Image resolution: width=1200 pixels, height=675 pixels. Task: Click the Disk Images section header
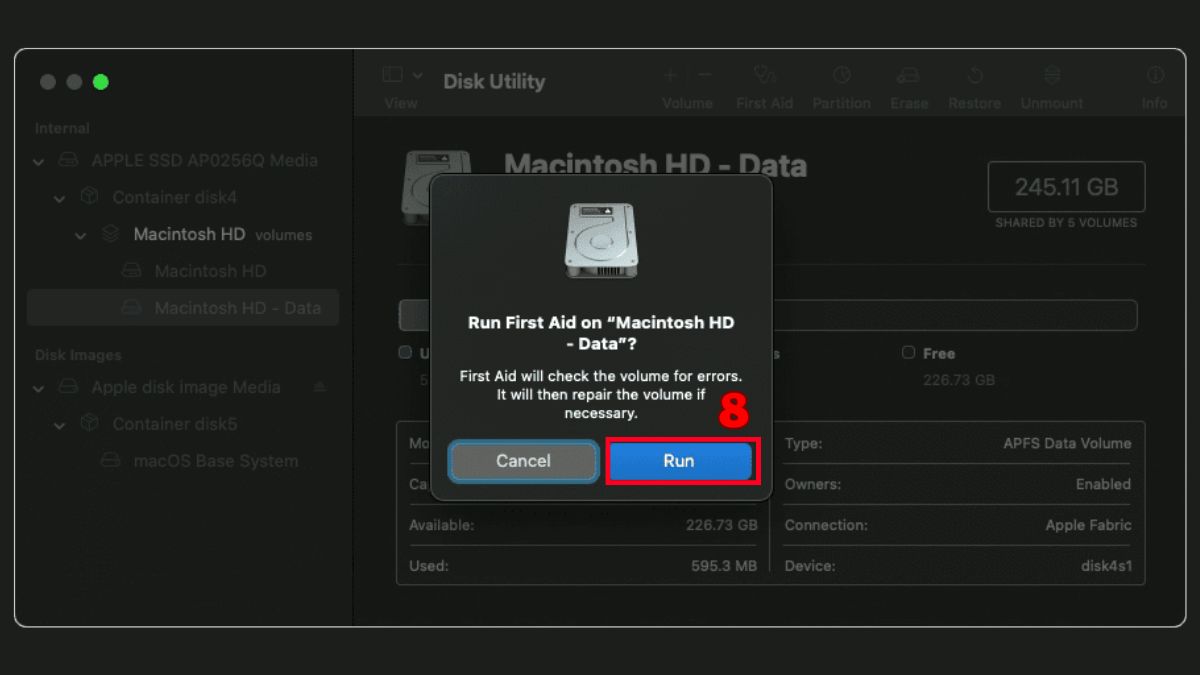tap(78, 355)
